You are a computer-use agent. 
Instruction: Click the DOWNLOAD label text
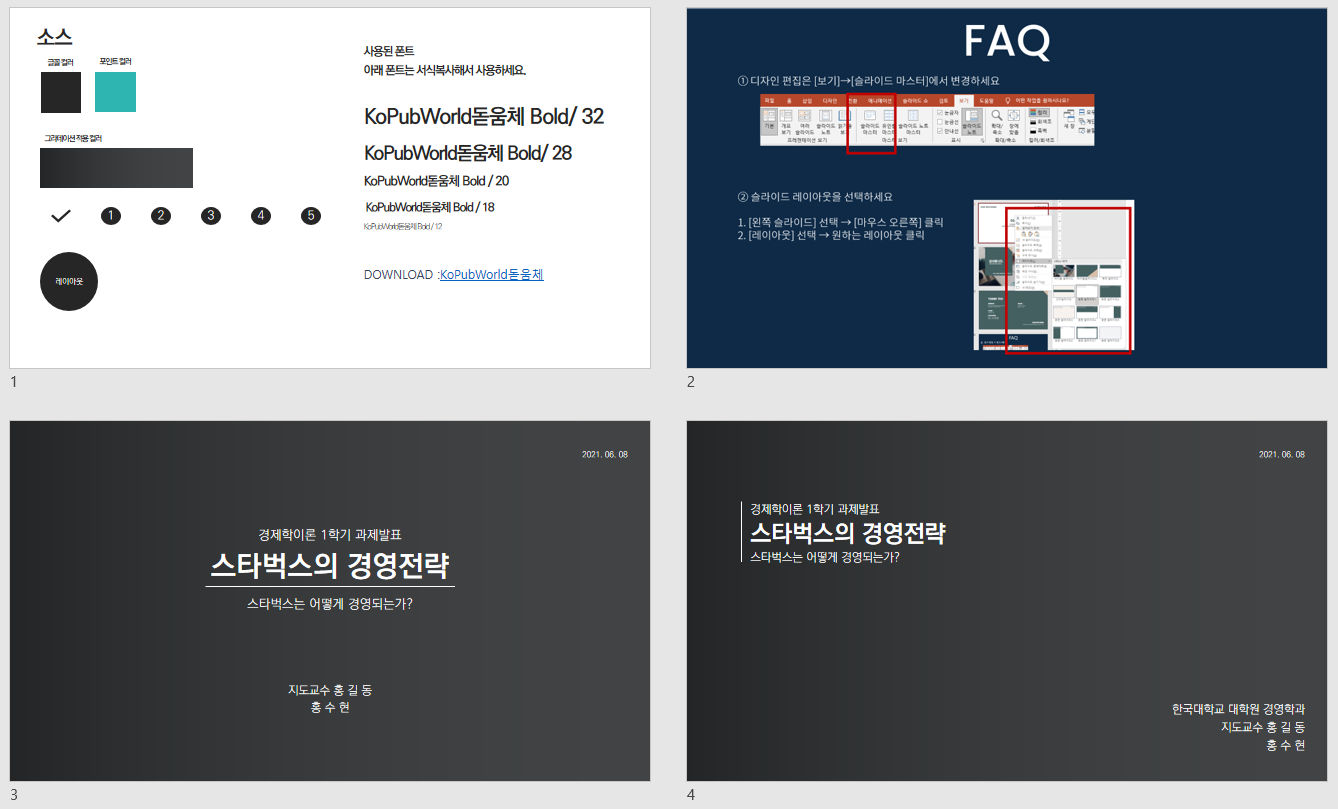pyautogui.click(x=399, y=274)
